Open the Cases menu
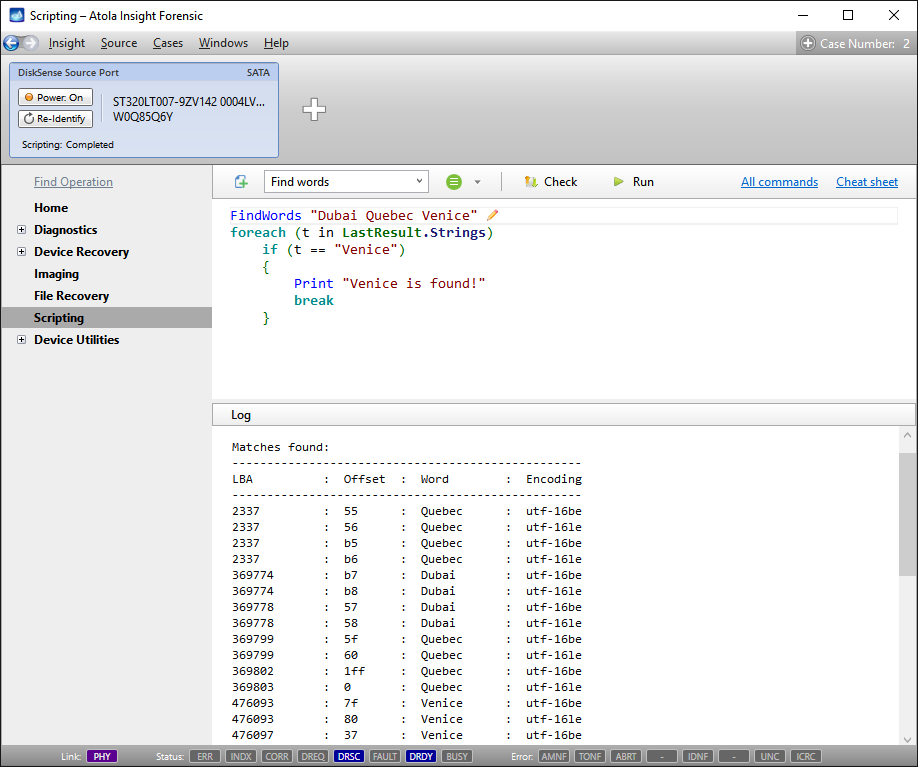Viewport: 918px width, 767px height. click(x=168, y=43)
